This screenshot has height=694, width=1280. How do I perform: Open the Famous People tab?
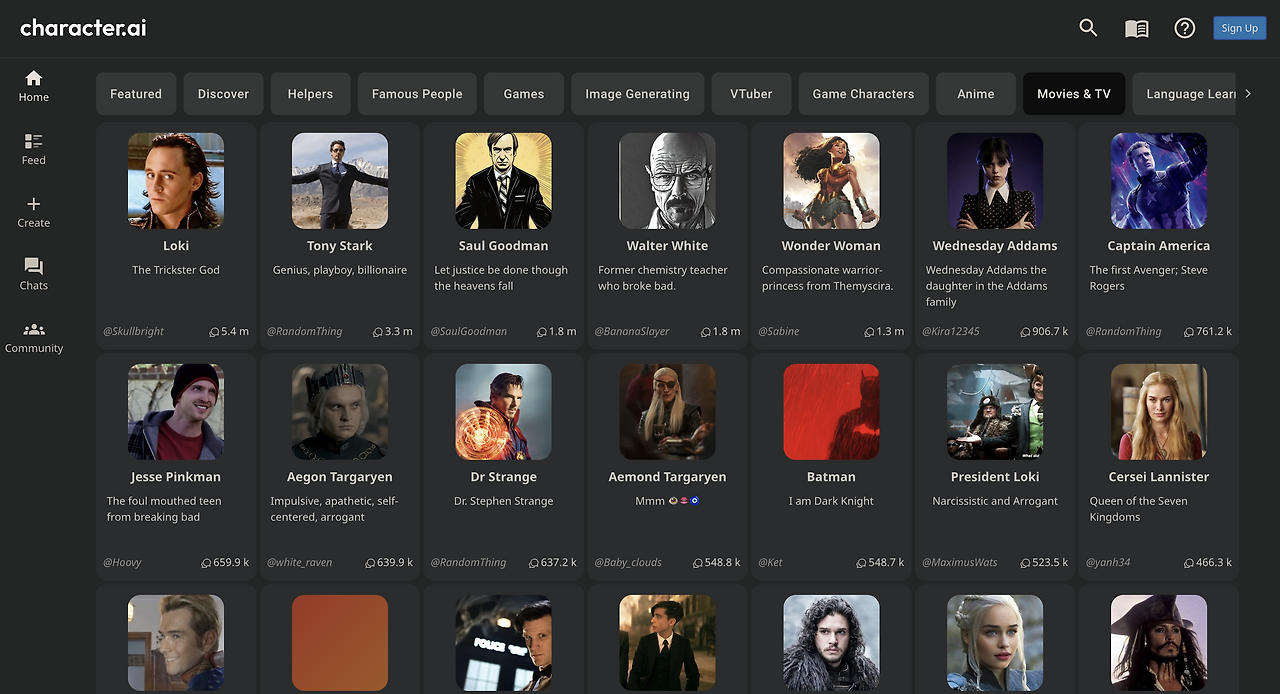[417, 94]
